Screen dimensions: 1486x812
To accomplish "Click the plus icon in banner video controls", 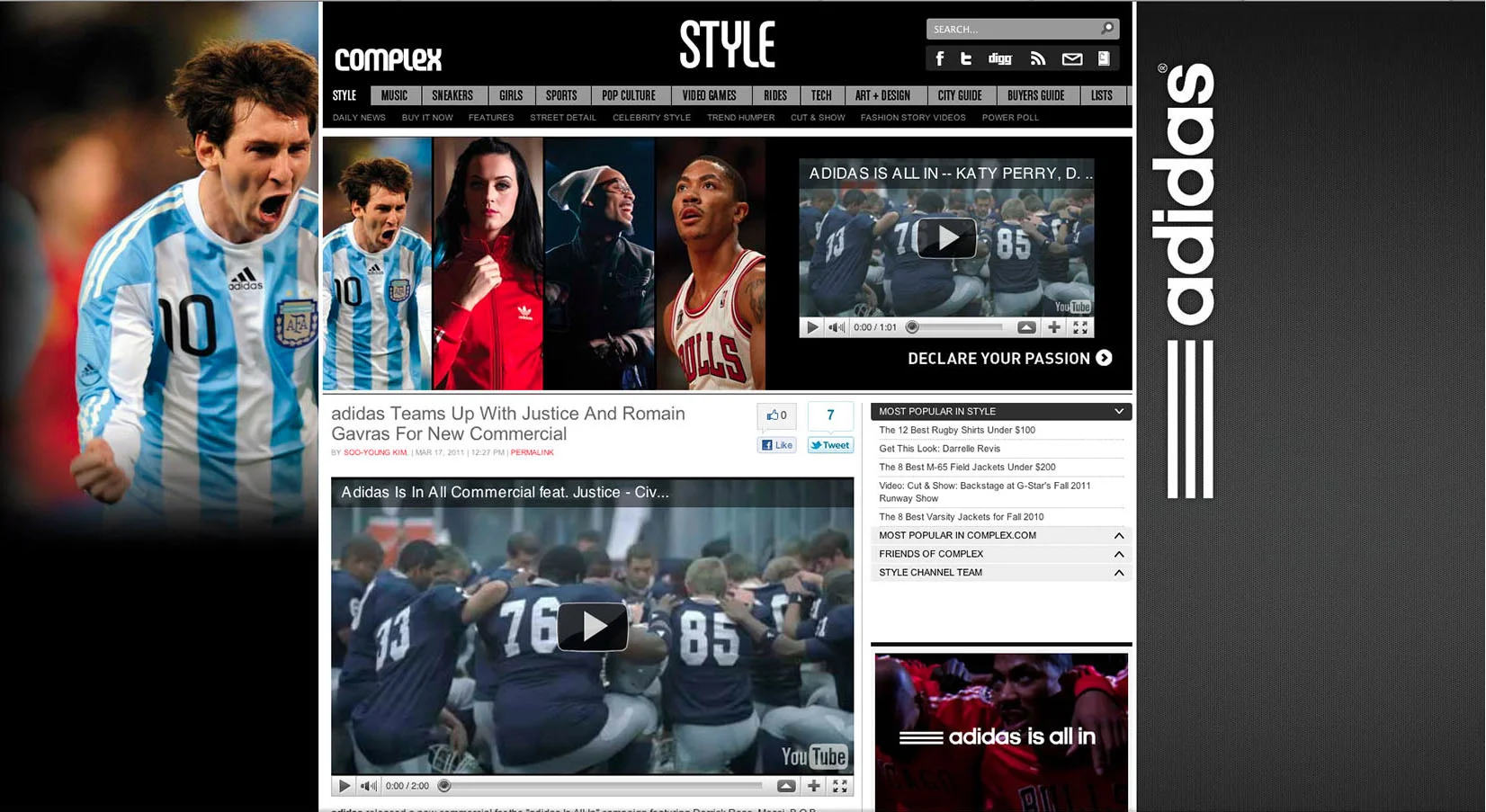I will (1054, 327).
